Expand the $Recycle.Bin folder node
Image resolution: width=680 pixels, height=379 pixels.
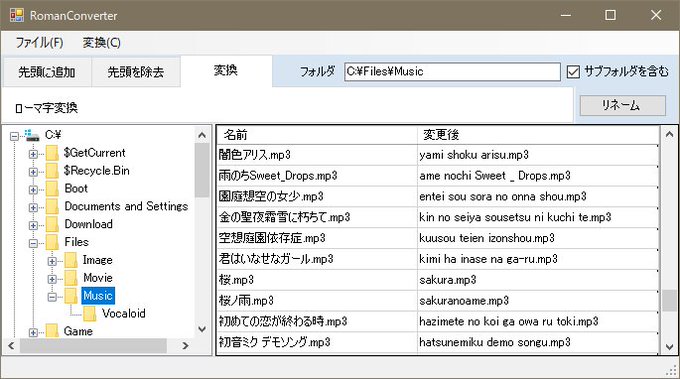tap(33, 172)
